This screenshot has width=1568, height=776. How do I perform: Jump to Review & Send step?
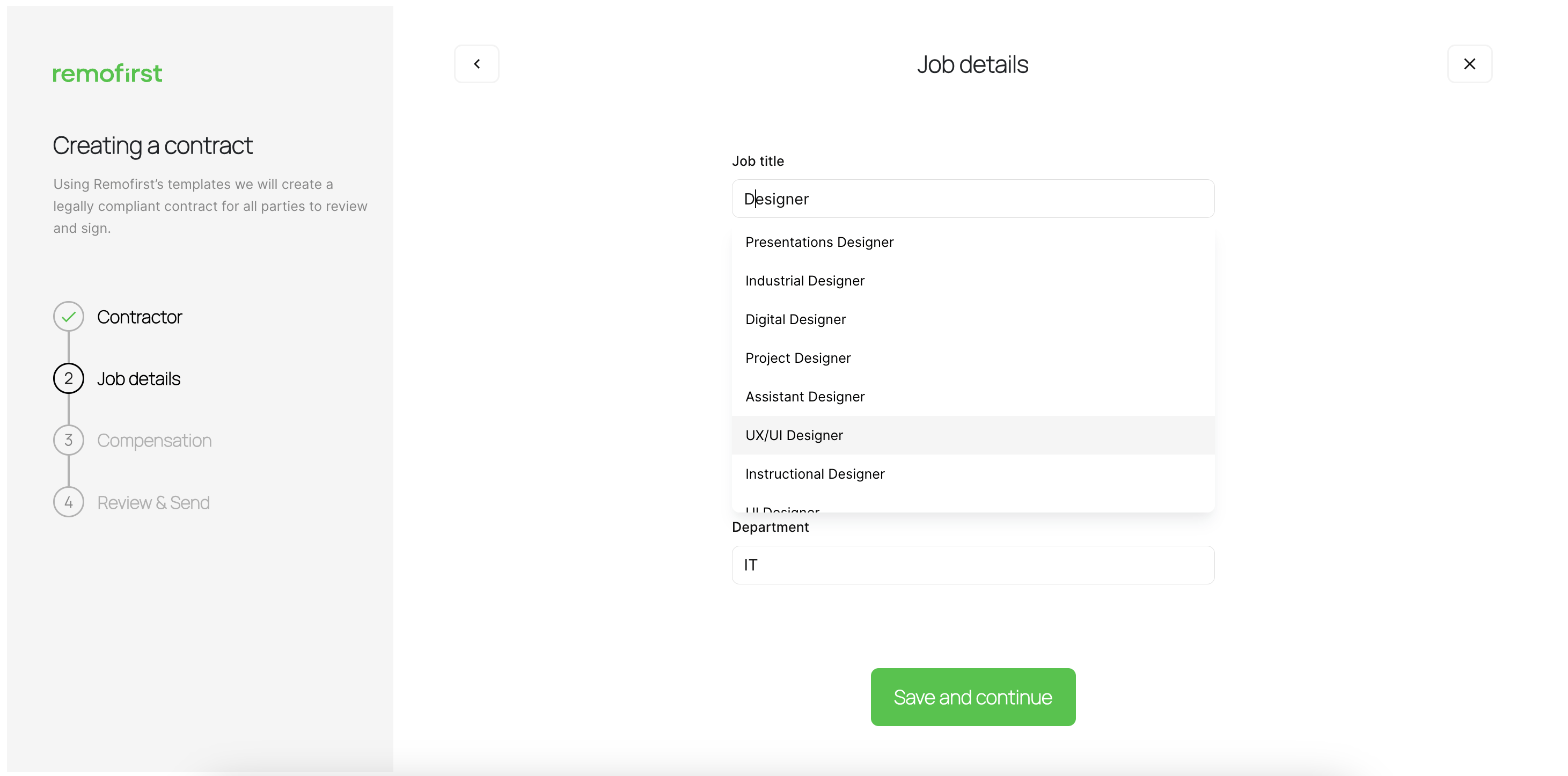pos(153,503)
